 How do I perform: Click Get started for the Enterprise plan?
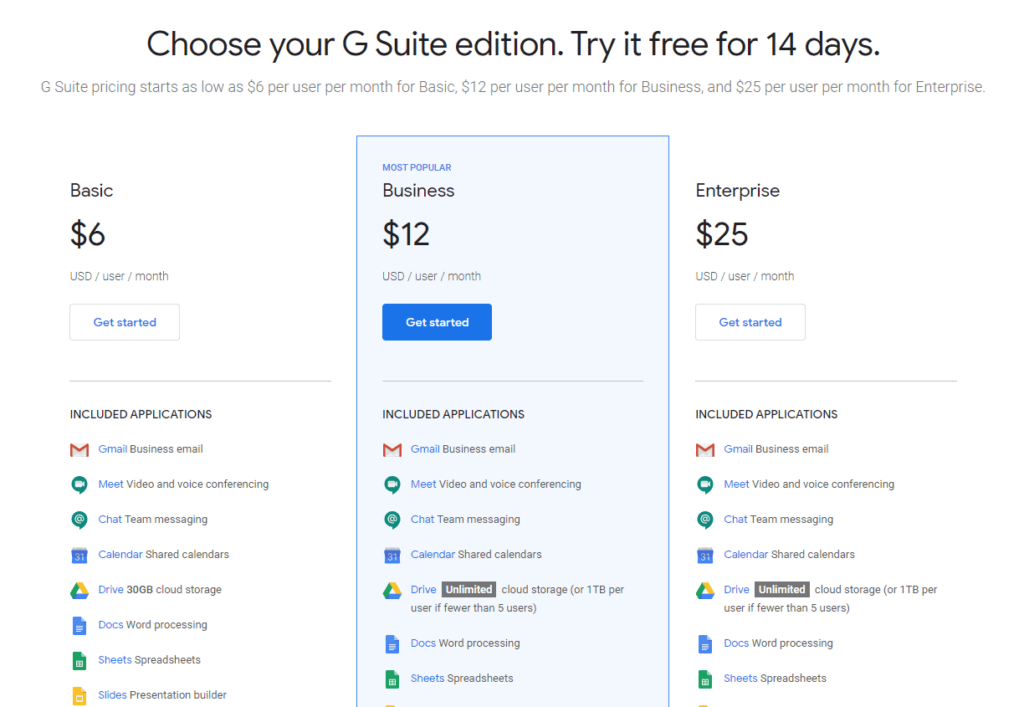(x=750, y=322)
